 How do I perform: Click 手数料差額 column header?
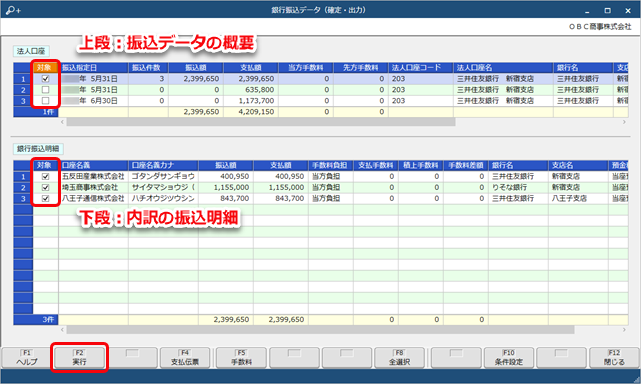point(466,165)
